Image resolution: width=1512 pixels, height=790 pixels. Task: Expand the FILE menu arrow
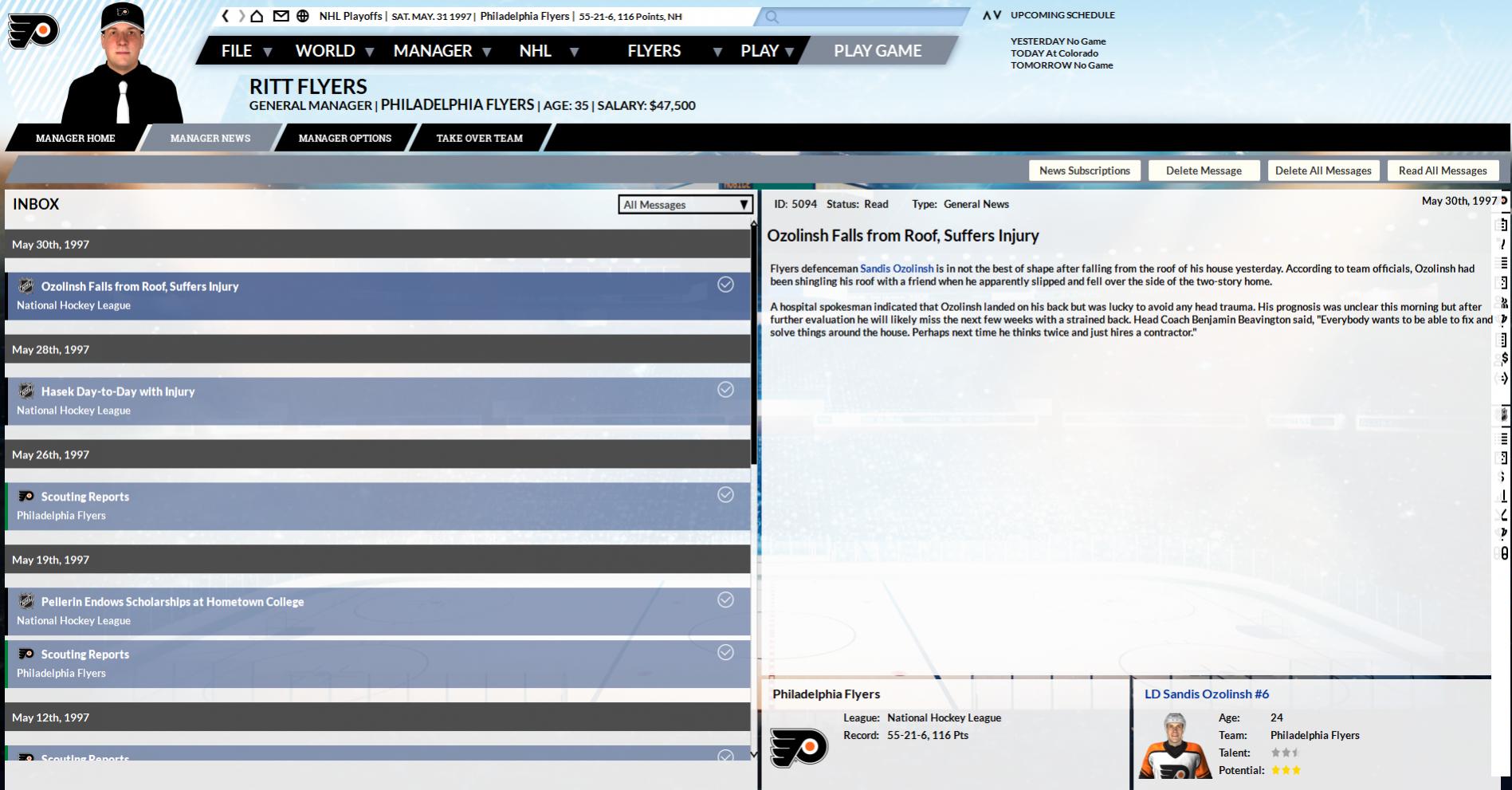[268, 52]
